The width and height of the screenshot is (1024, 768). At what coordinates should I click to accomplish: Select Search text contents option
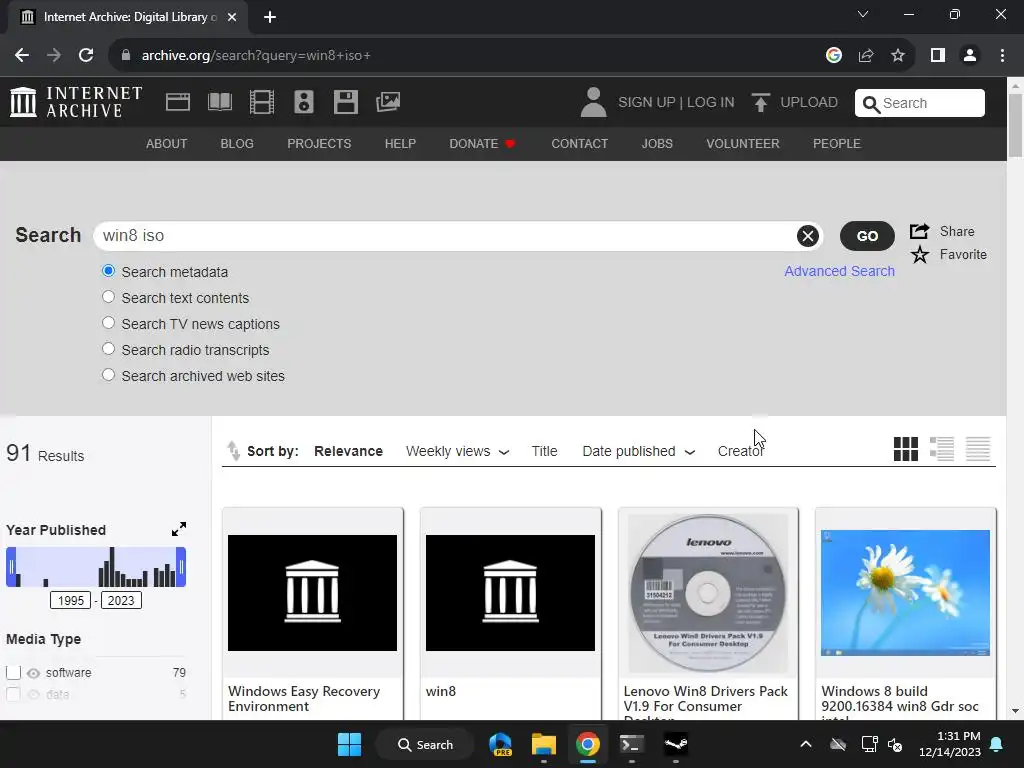coord(108,297)
